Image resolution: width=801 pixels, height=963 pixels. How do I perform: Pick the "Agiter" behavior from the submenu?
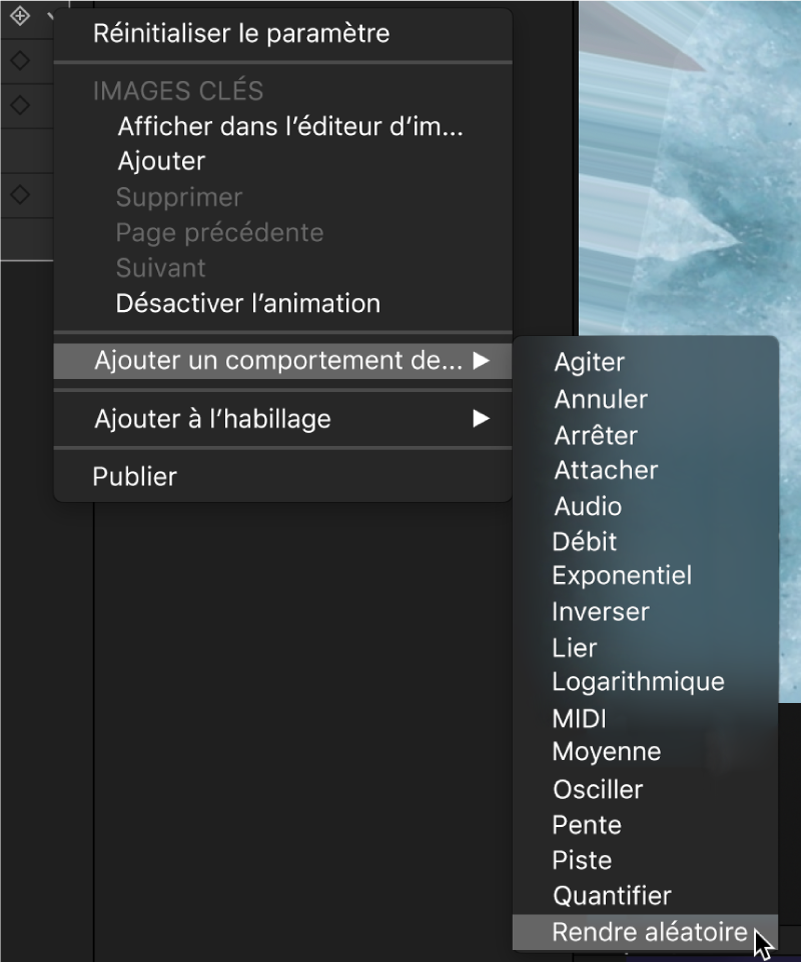pos(589,362)
